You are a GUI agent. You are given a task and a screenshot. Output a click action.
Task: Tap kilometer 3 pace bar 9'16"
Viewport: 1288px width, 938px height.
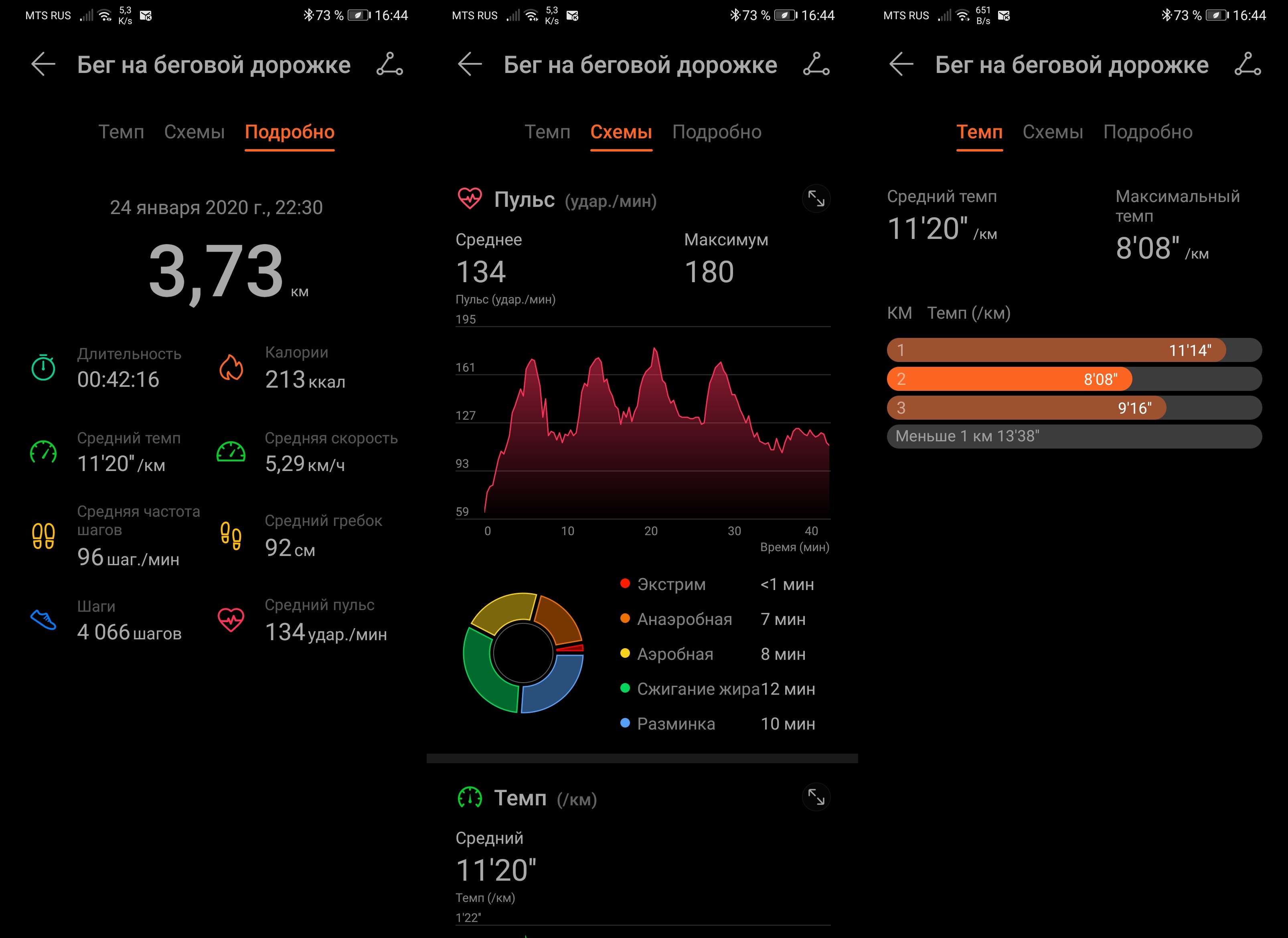coord(1074,408)
